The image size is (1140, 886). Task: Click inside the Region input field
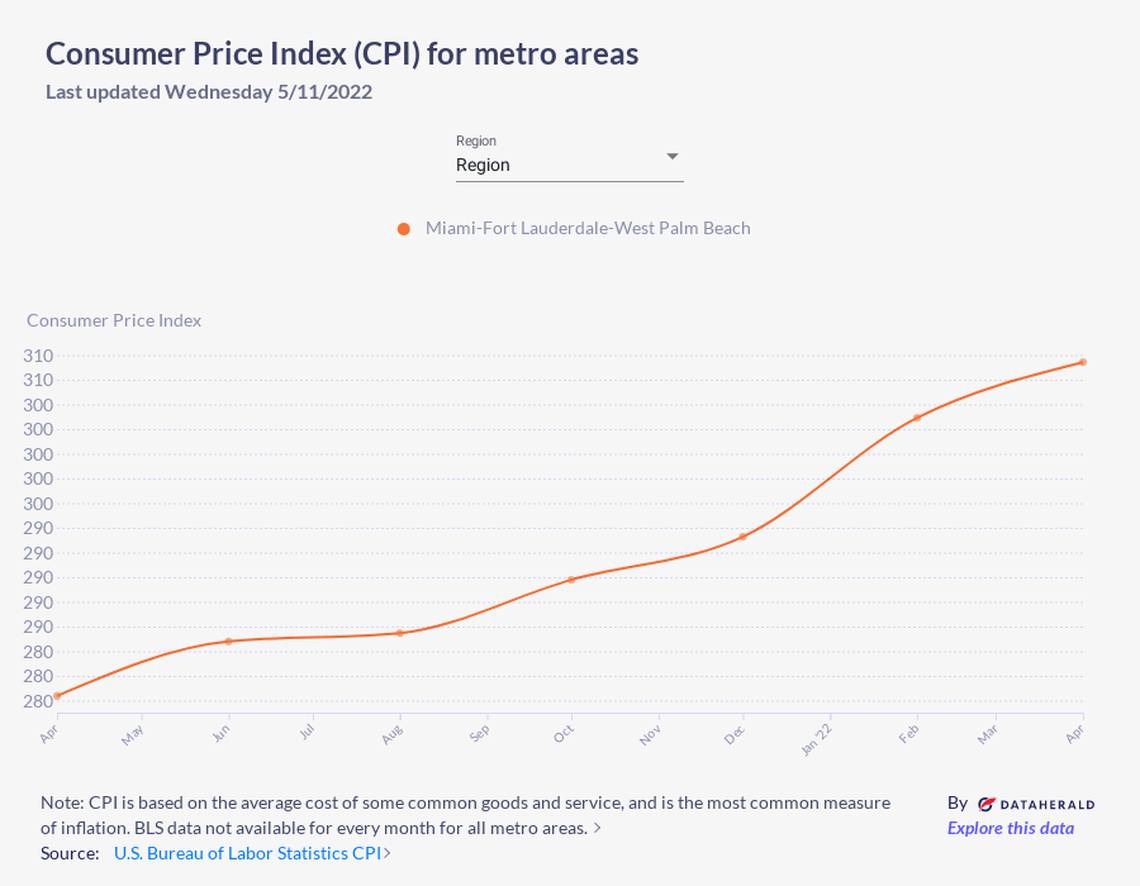[540, 165]
